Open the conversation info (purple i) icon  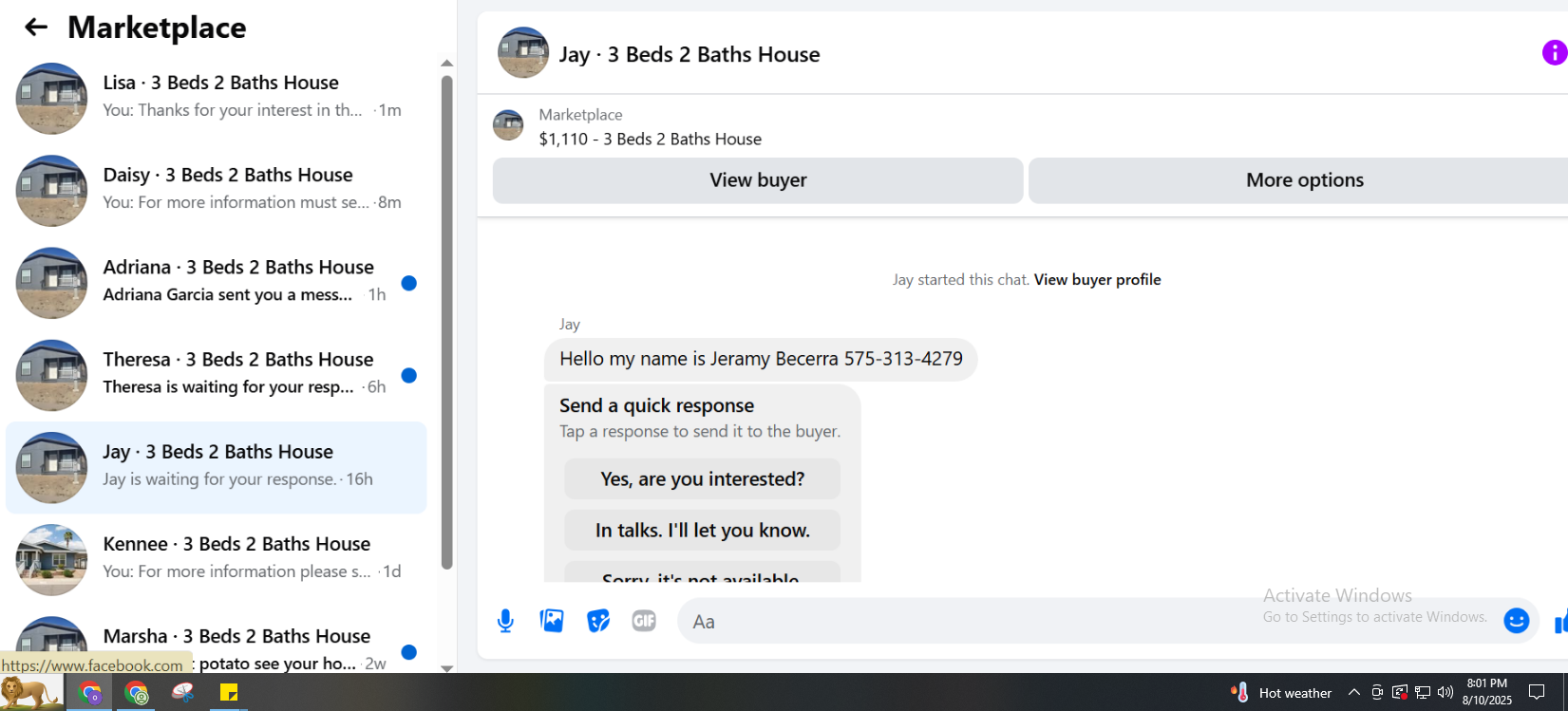tap(1555, 53)
